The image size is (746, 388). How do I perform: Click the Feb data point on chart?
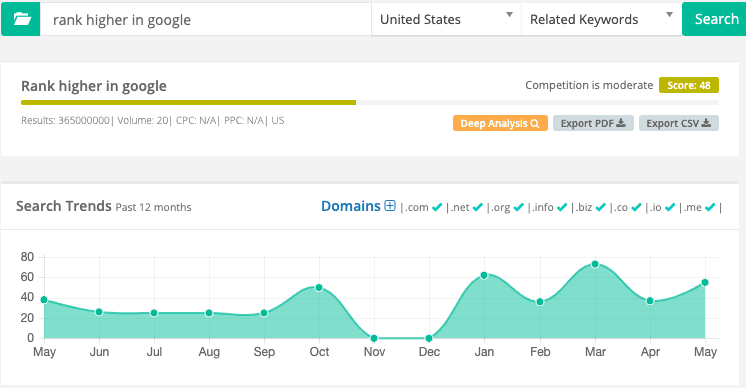pyautogui.click(x=540, y=302)
